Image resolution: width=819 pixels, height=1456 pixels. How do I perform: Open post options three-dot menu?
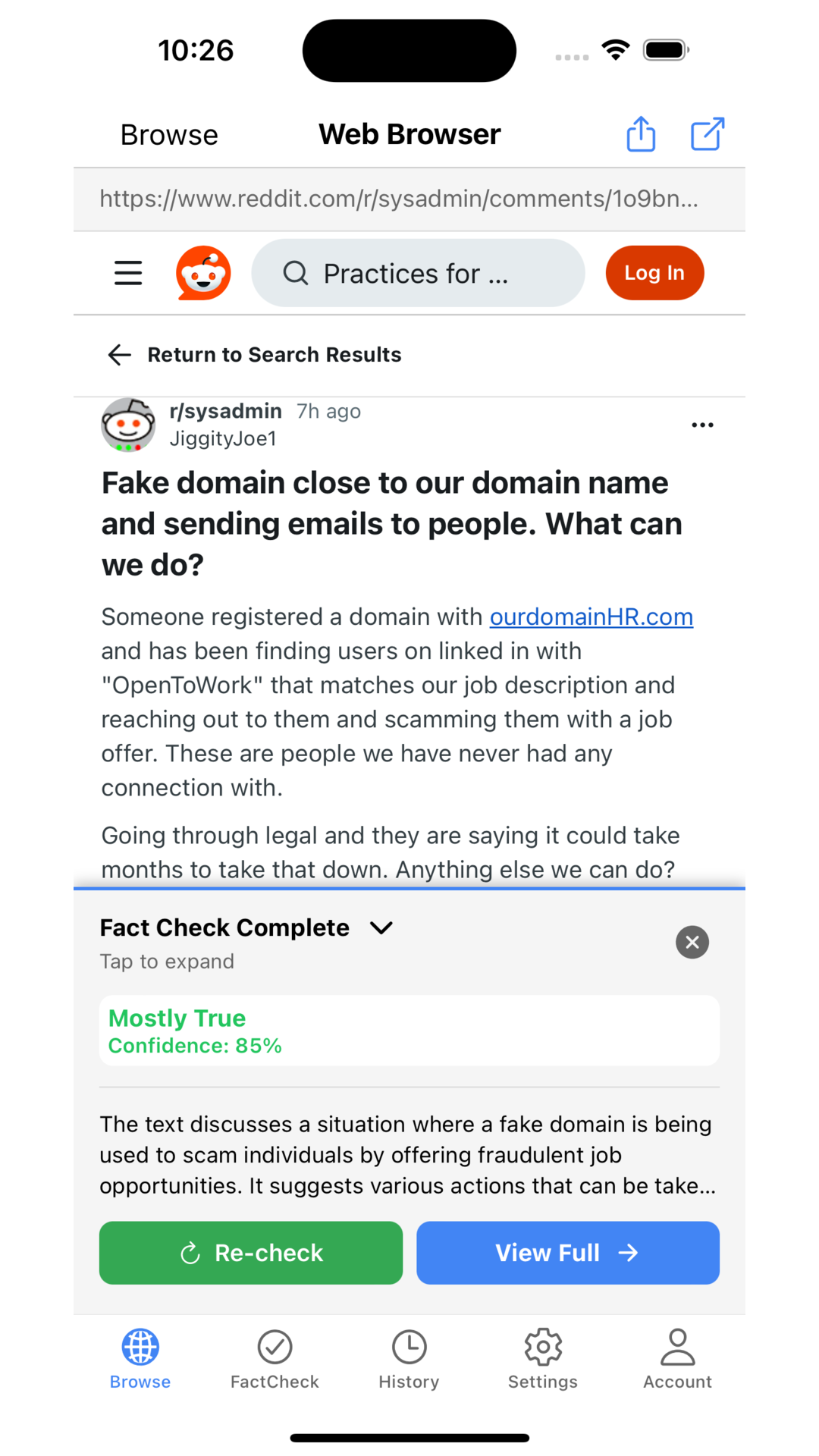tap(702, 425)
